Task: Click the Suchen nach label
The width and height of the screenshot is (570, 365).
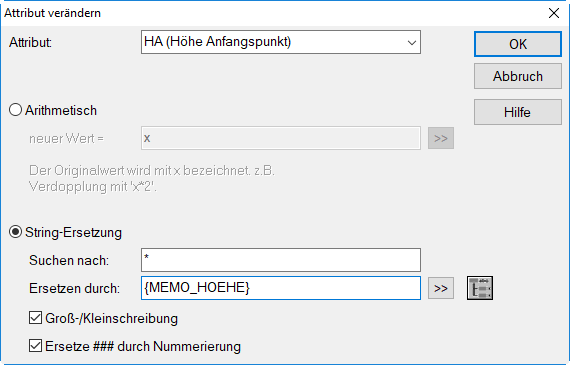Action: coord(69,260)
